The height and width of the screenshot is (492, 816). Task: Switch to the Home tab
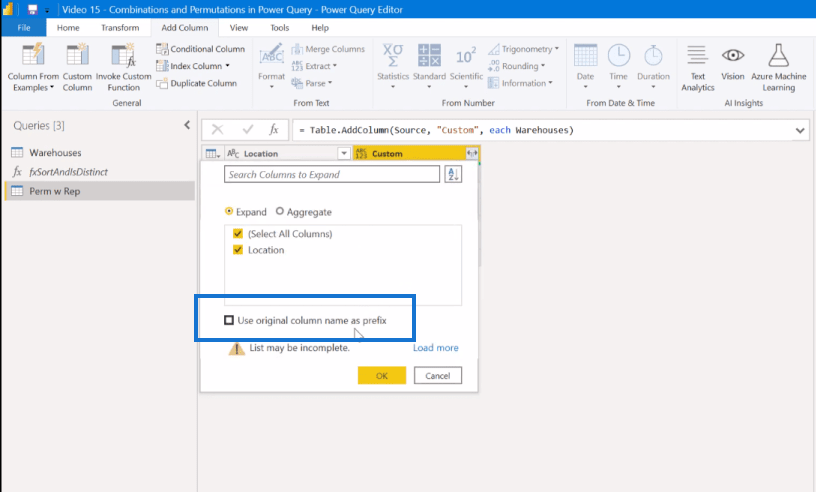[68, 28]
